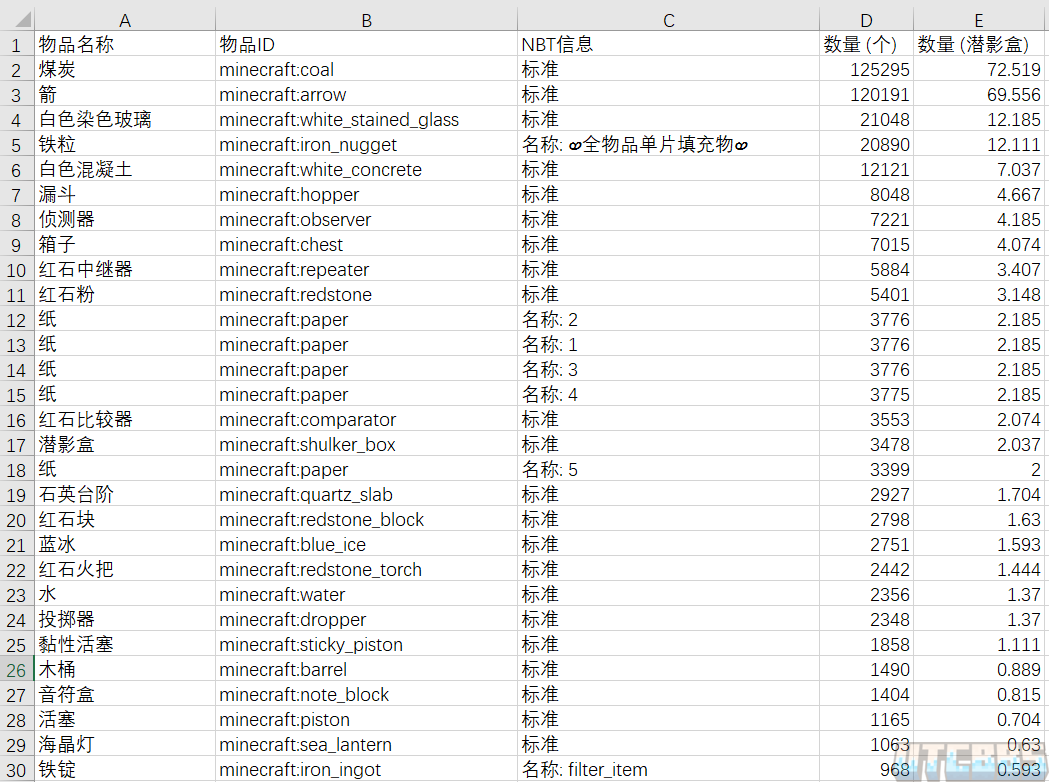The width and height of the screenshot is (1049, 782).
Task: Click the cell '红石比较器'
Action: (x=124, y=419)
